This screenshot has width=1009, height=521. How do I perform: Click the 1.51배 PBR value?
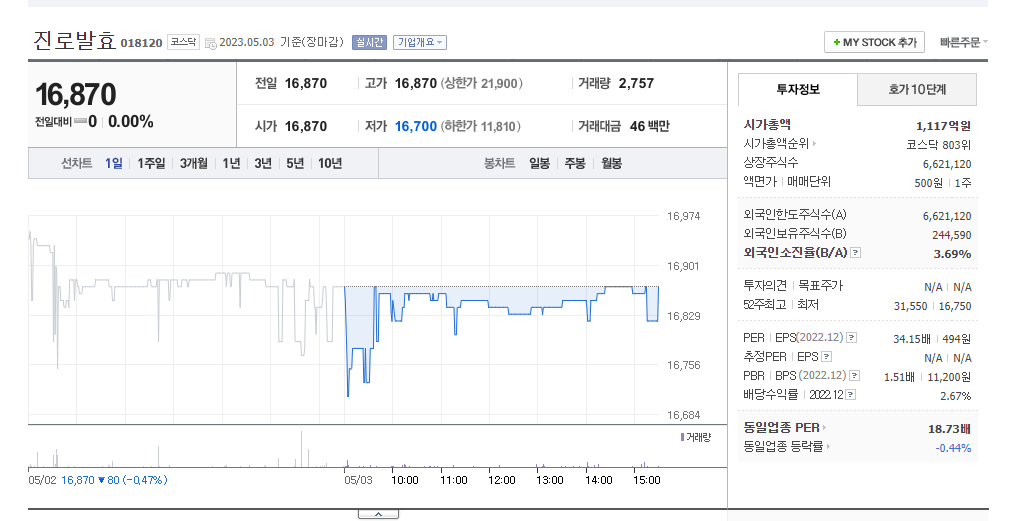899,376
